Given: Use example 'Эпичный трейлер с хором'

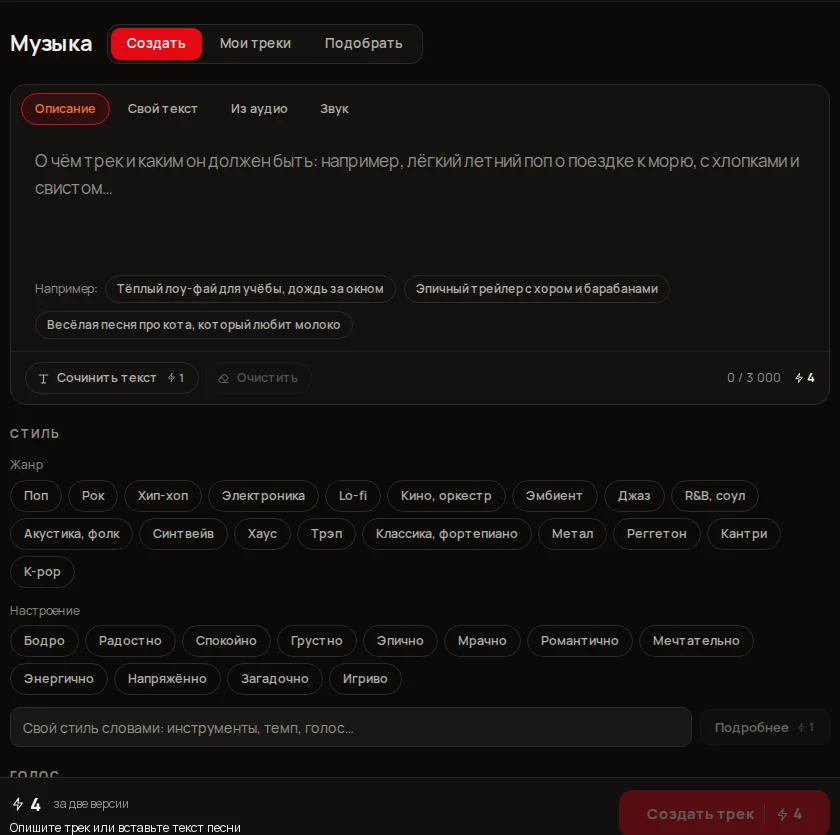Looking at the screenshot, I should [537, 289].
